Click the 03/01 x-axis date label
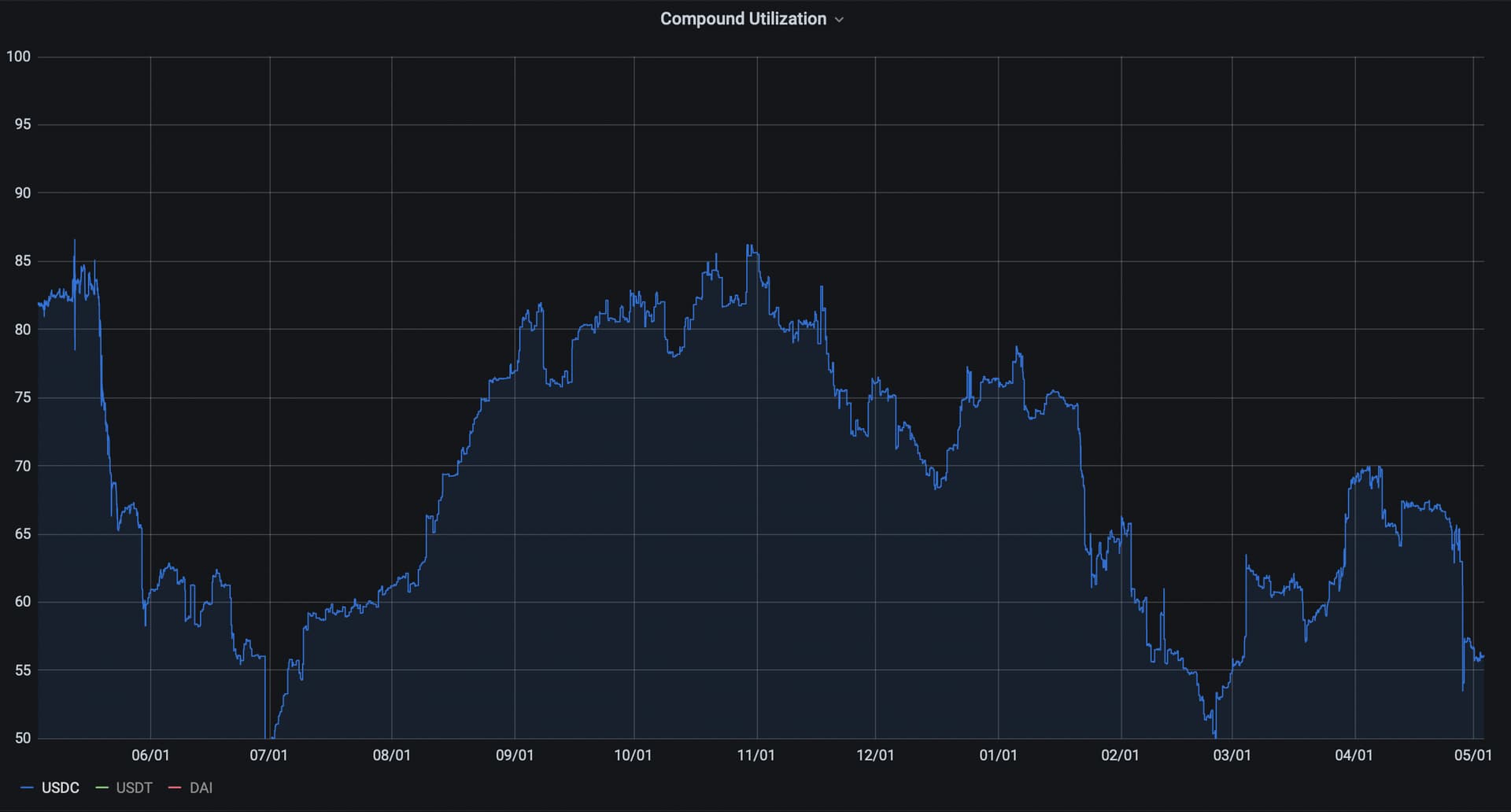1511x812 pixels. [1232, 755]
